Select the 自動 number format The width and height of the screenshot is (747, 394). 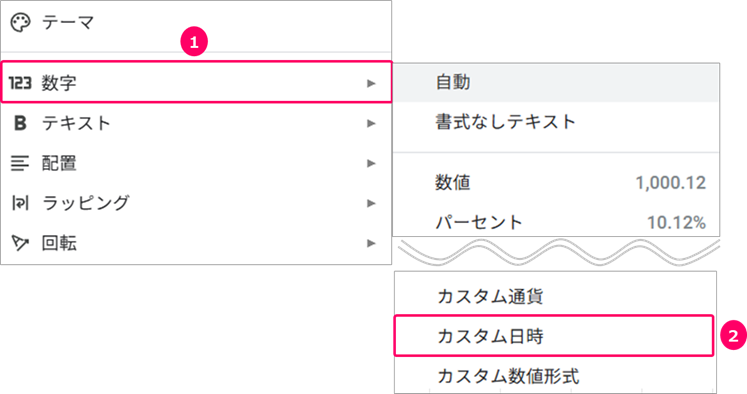click(x=556, y=82)
